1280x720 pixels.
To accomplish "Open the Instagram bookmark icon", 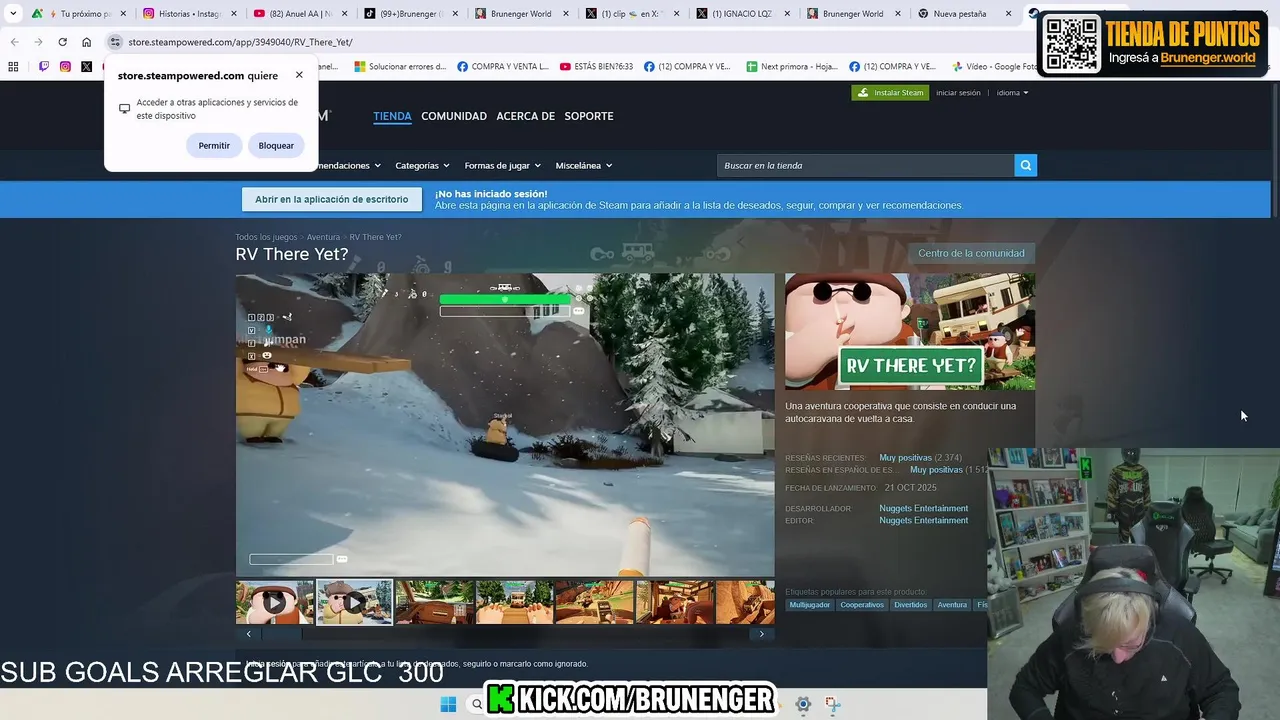I will pos(65,66).
